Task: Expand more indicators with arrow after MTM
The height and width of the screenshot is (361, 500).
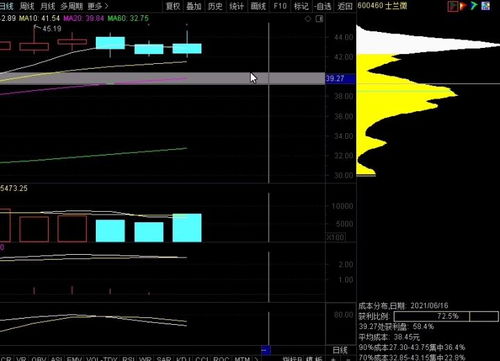Action: [x=256, y=359]
